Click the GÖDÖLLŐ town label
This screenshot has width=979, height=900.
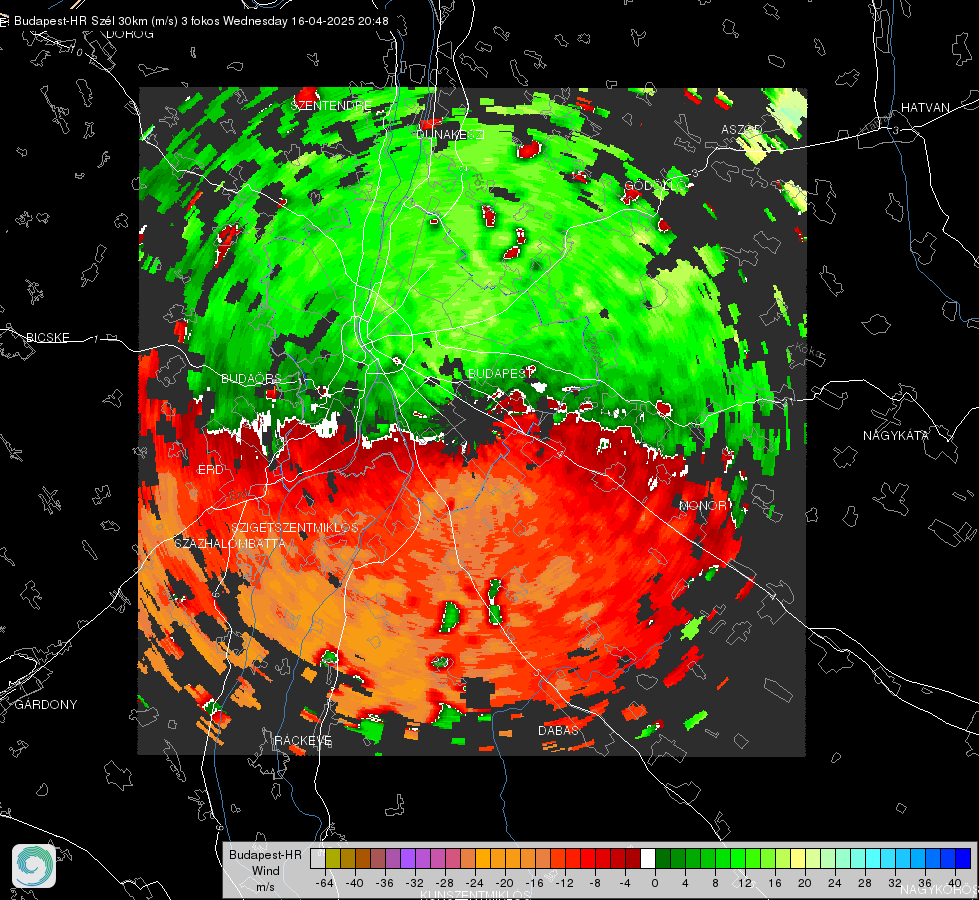tap(656, 186)
